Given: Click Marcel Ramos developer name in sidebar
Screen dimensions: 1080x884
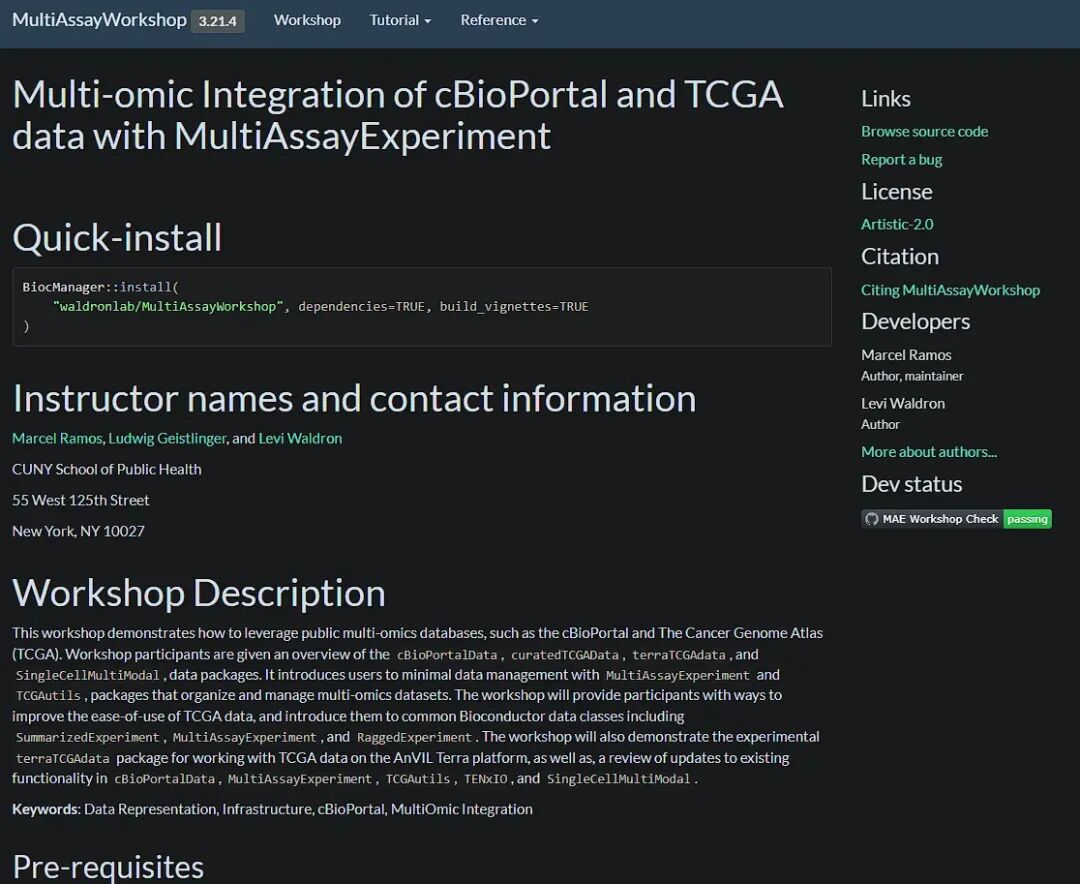Looking at the screenshot, I should coord(906,355).
